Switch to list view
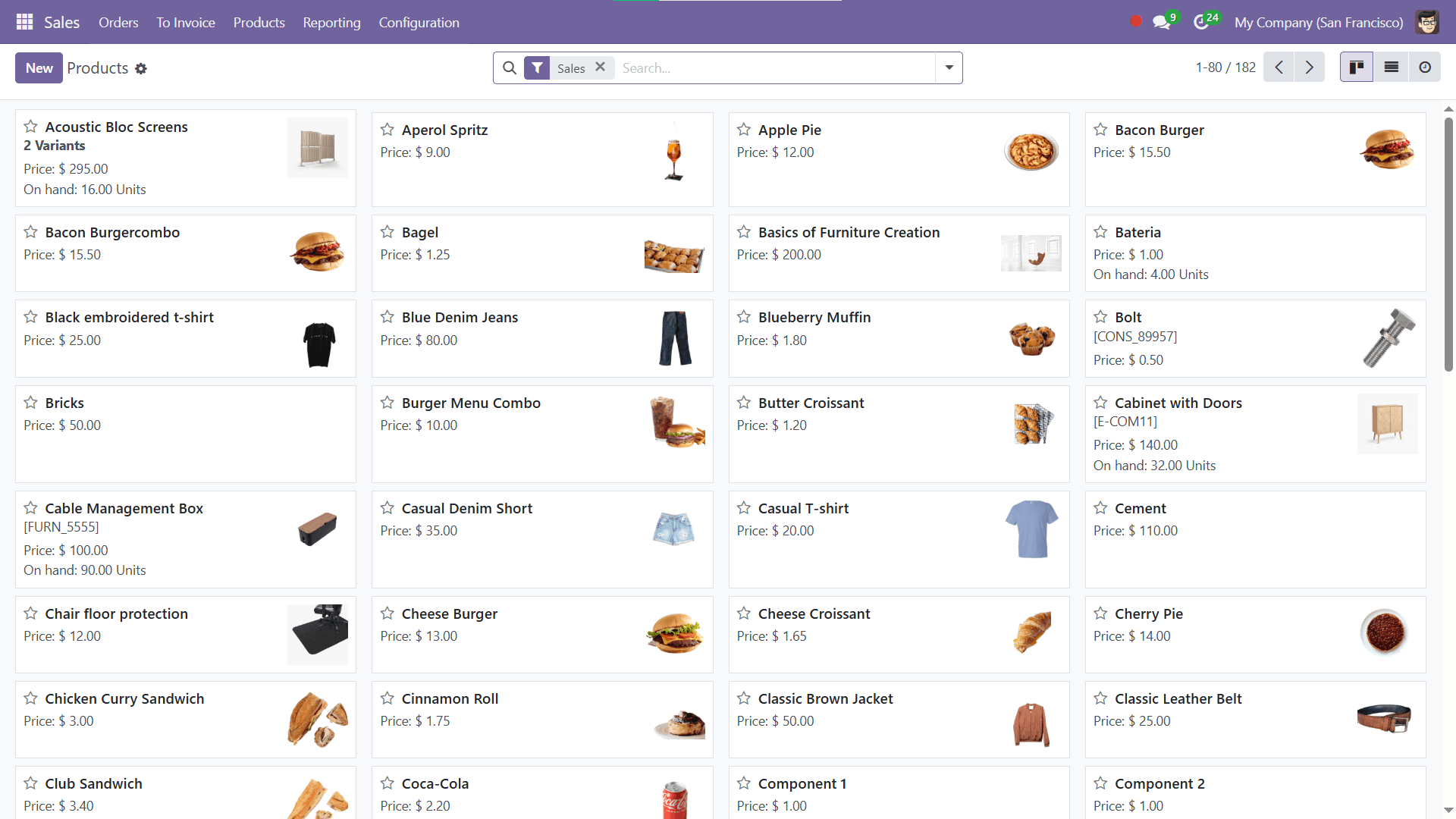Image resolution: width=1456 pixels, height=819 pixels. click(1391, 67)
